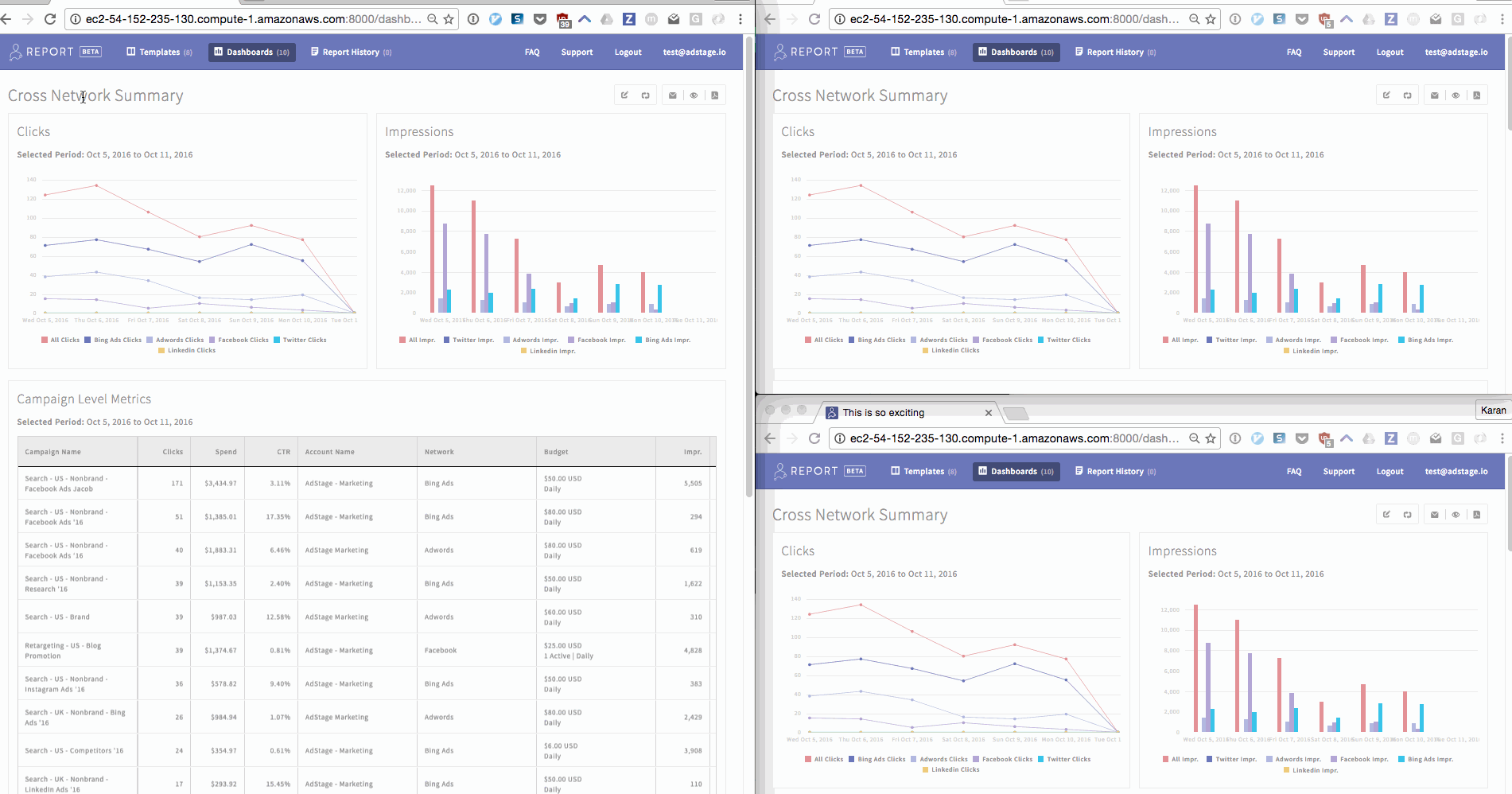Open the Support page link
This screenshot has height=794, width=1512.
pyautogui.click(x=577, y=52)
